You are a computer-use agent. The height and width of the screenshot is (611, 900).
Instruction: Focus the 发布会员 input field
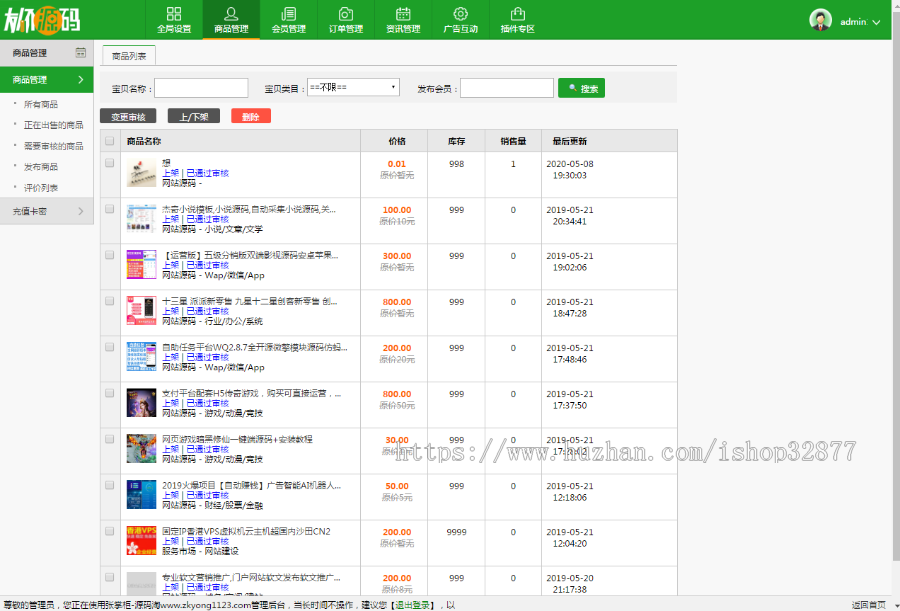tap(507, 88)
